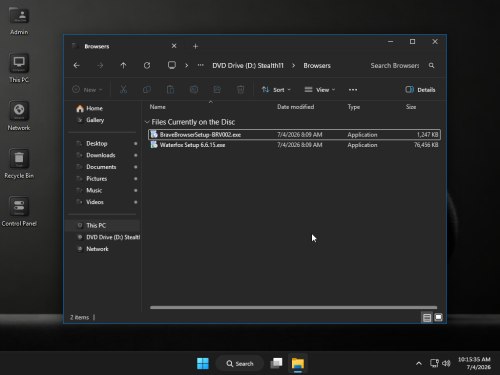Select Network desktop icon

[x=19, y=116]
